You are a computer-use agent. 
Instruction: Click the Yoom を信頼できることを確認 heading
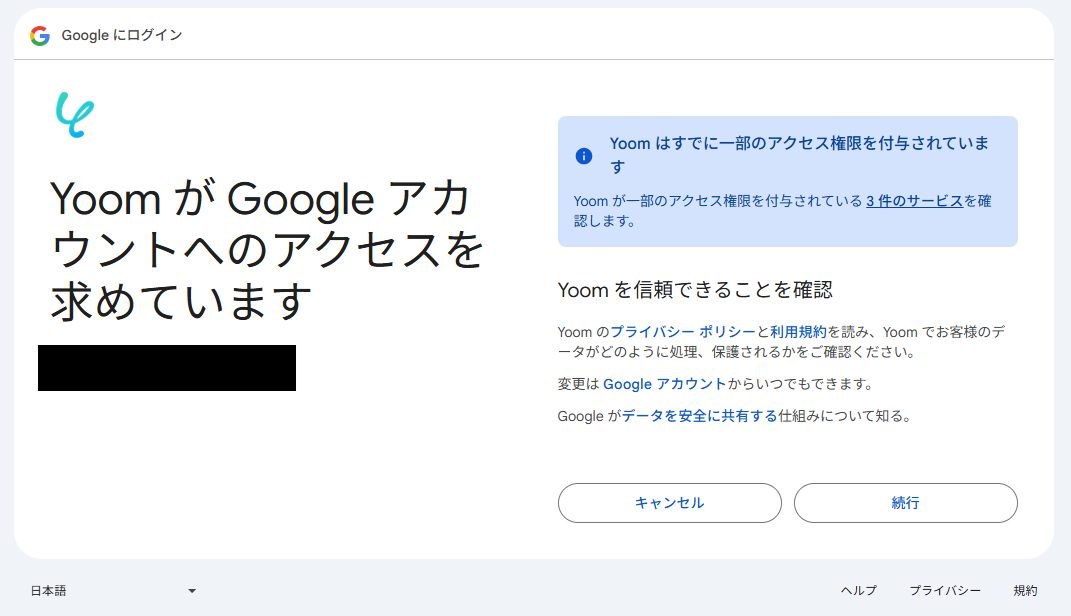point(695,291)
